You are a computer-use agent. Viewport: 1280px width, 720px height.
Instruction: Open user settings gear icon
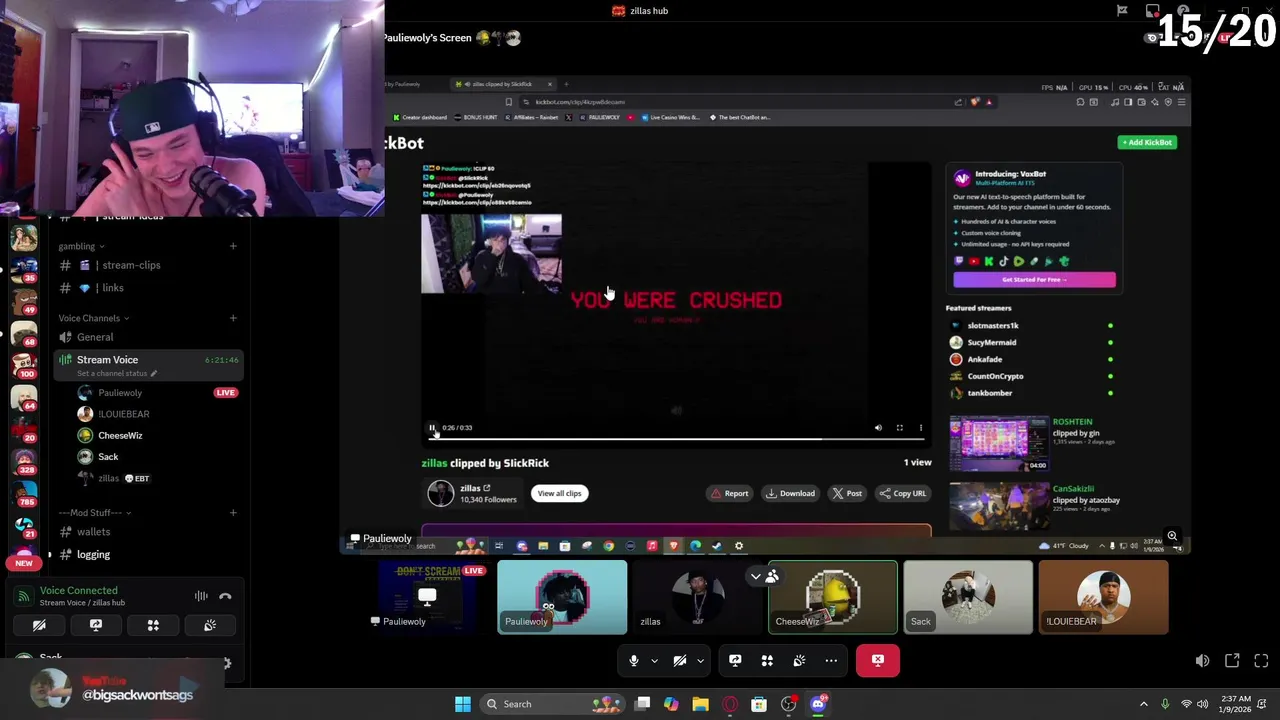click(227, 663)
